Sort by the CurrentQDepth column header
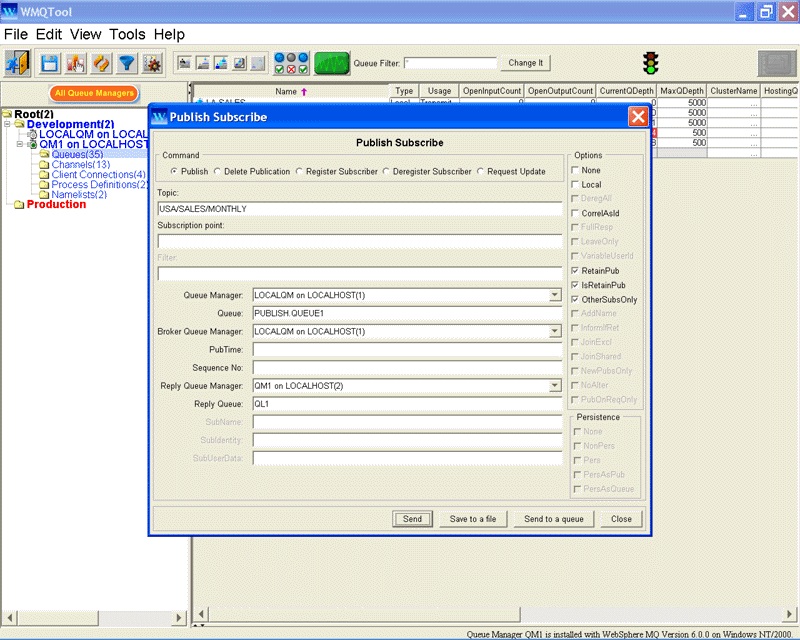The width and height of the screenshot is (800, 640). 627,91
